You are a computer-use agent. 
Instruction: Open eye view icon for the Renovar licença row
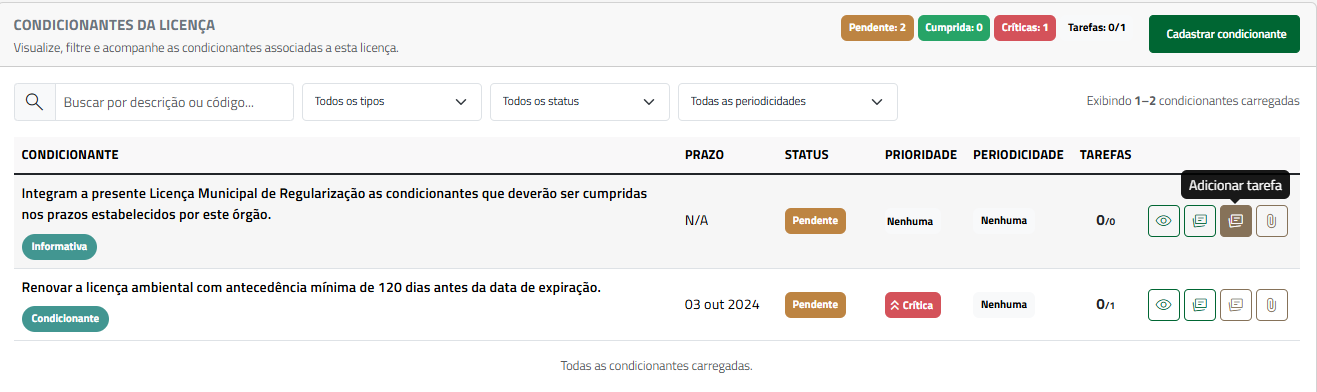1163,305
